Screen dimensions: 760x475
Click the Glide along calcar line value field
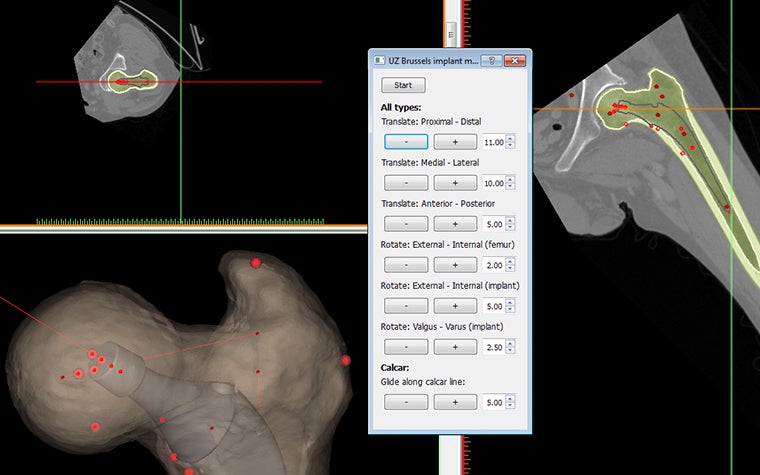494,402
